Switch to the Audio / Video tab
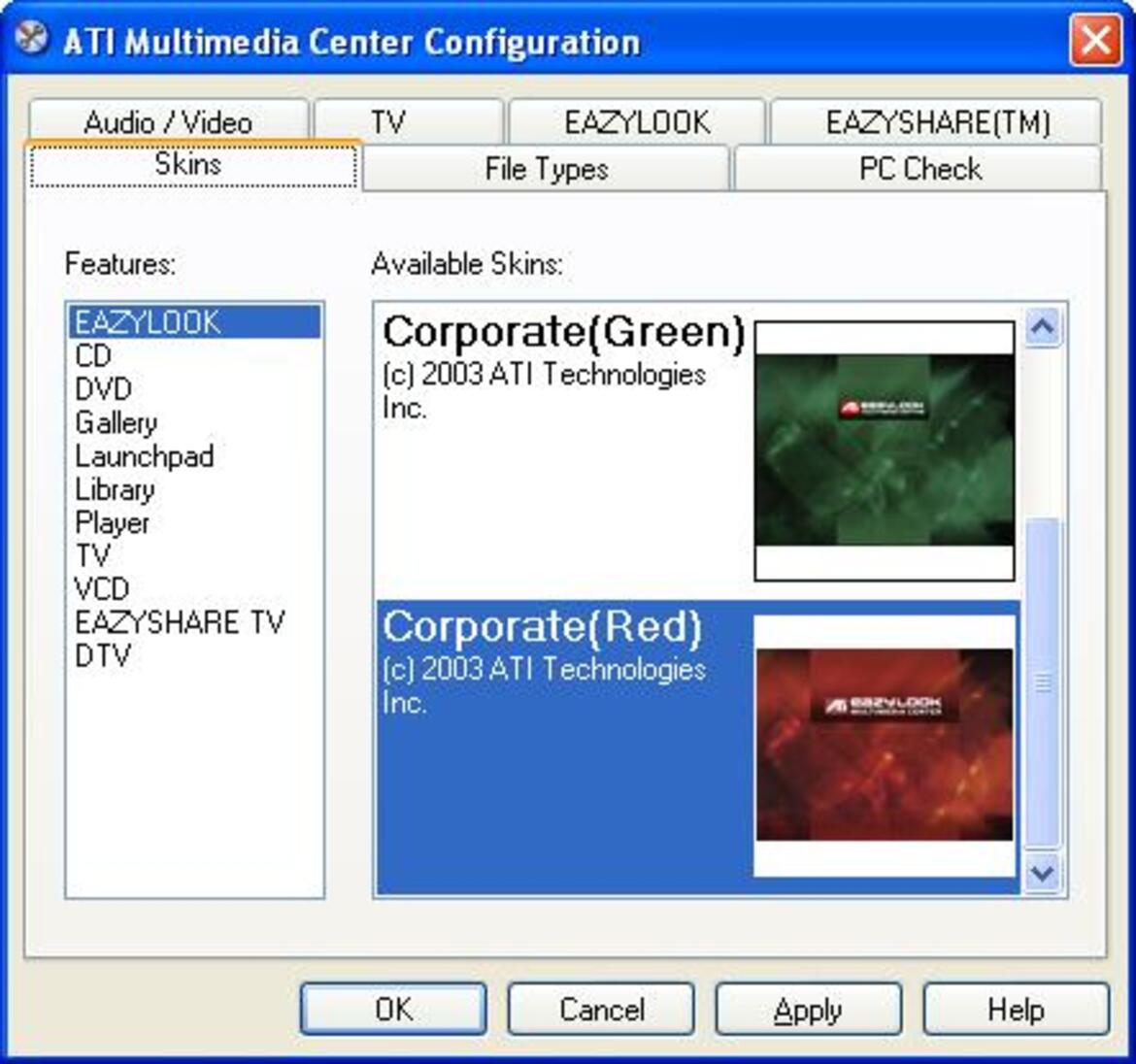1136x1064 pixels. point(169,121)
